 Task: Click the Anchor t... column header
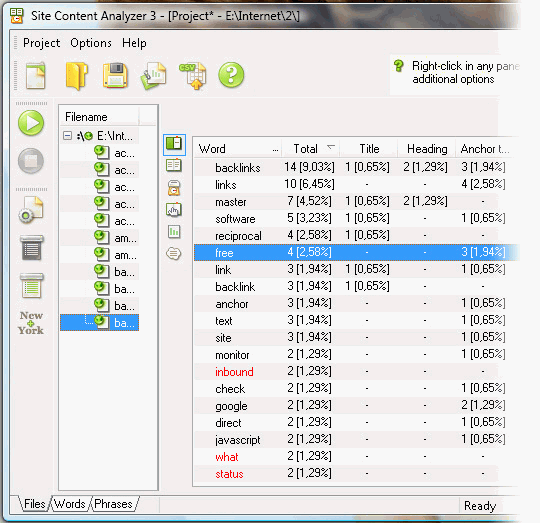(485, 149)
